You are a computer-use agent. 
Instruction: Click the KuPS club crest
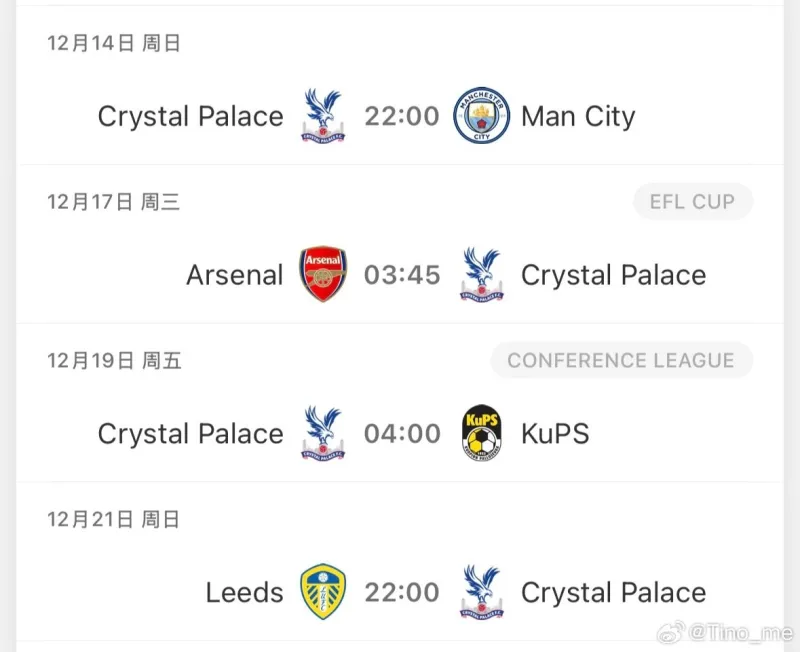[x=482, y=434]
